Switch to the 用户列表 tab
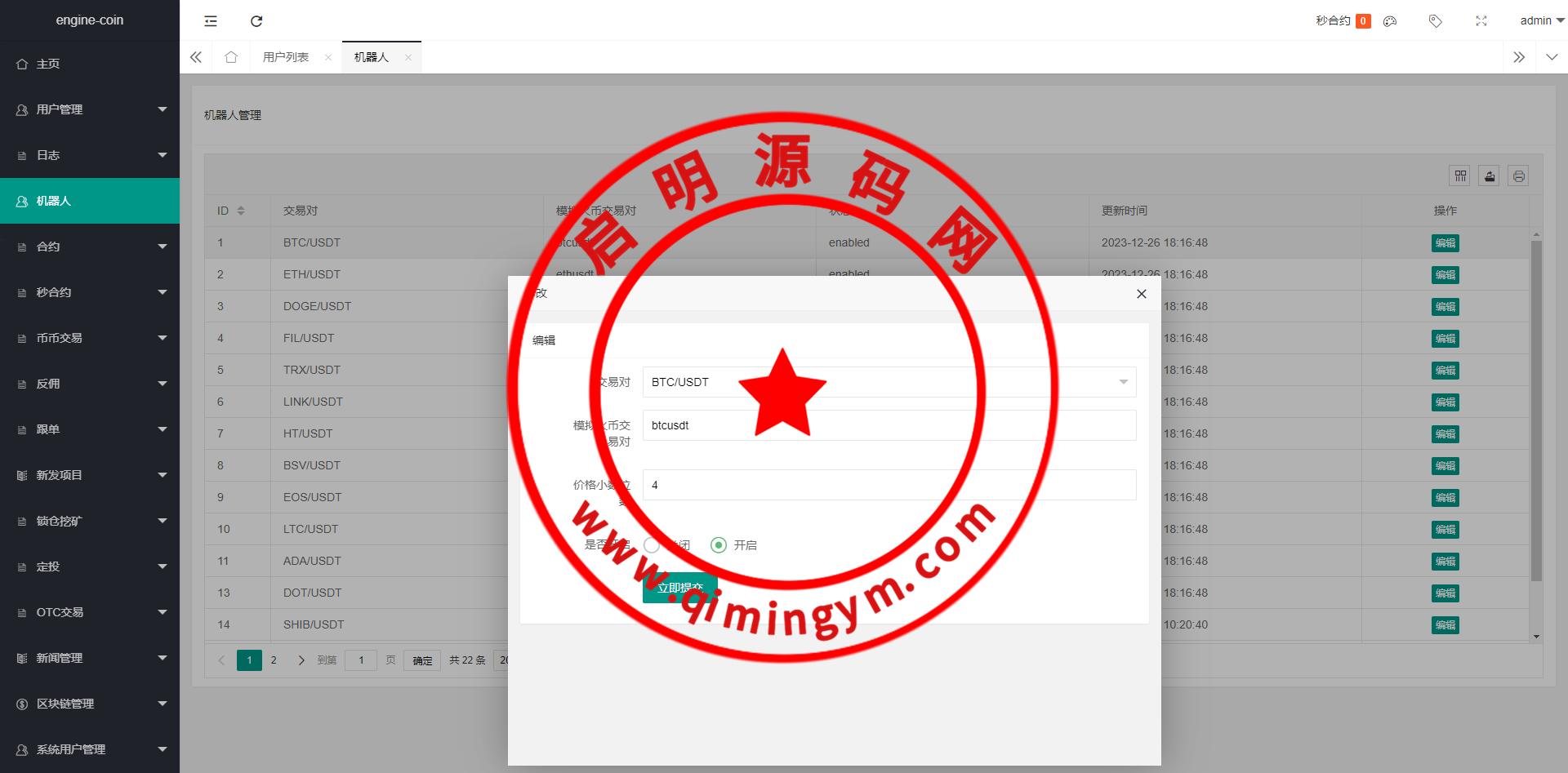 point(286,57)
